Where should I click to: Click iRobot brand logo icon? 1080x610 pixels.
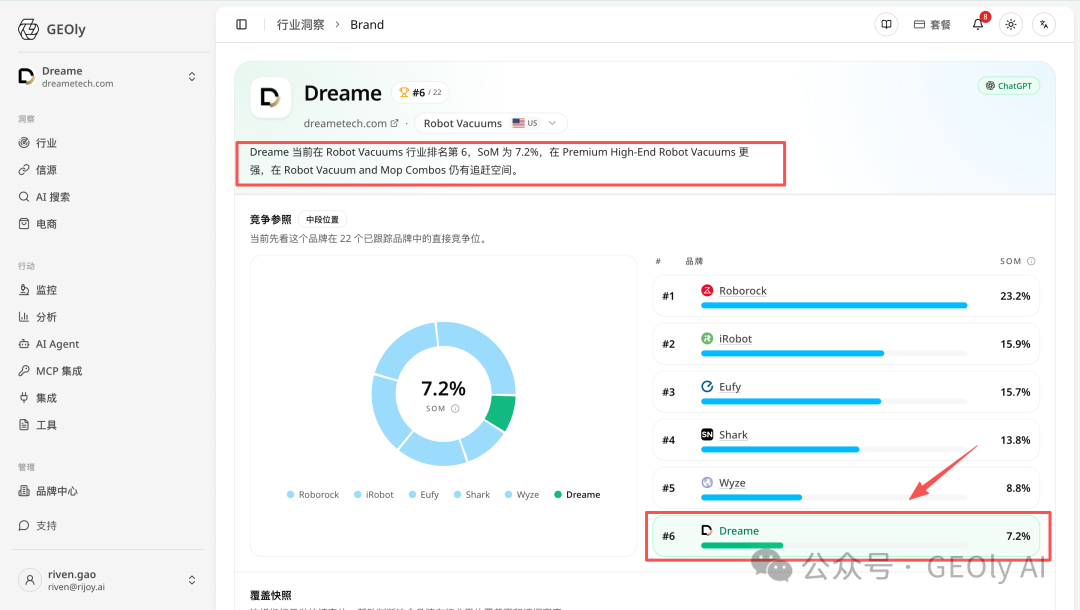click(707, 339)
